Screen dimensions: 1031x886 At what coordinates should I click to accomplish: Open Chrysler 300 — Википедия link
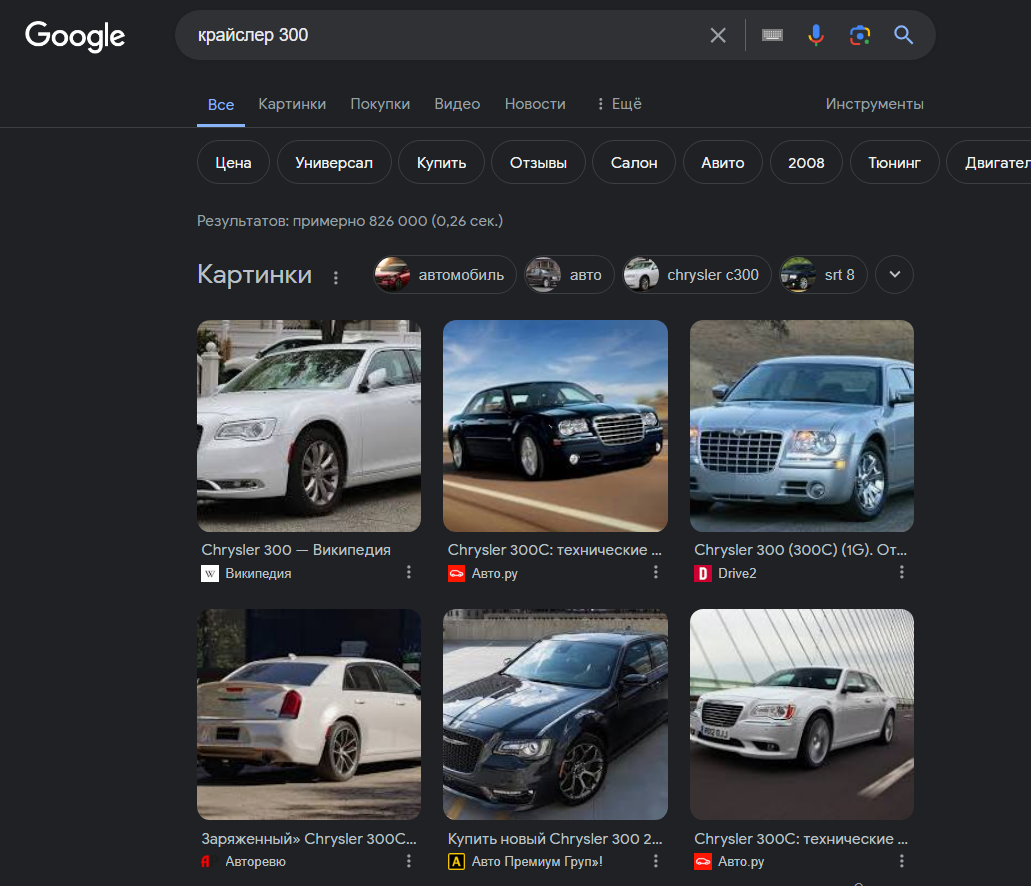pyautogui.click(x=296, y=550)
